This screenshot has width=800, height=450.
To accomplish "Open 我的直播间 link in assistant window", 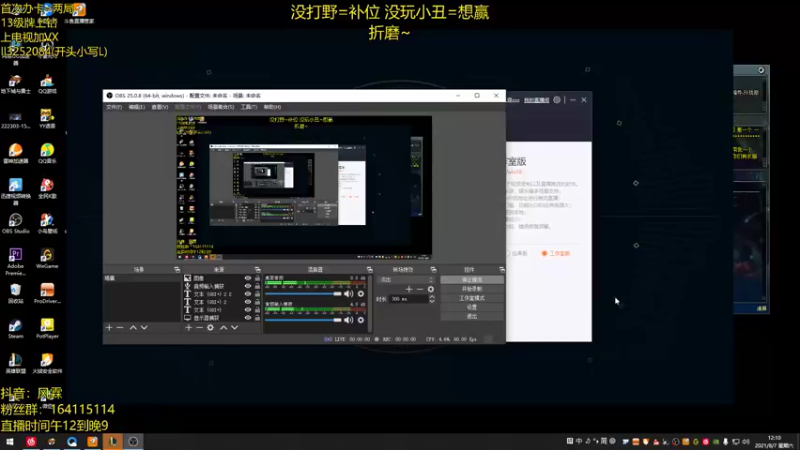I will pos(536,100).
